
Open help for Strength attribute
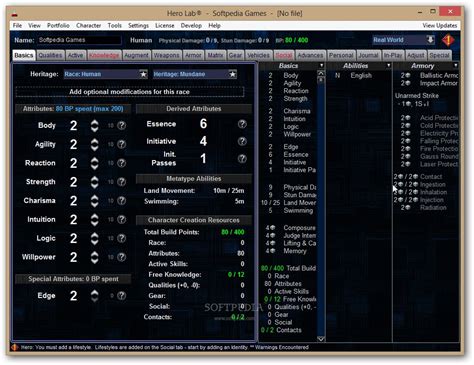tap(122, 182)
